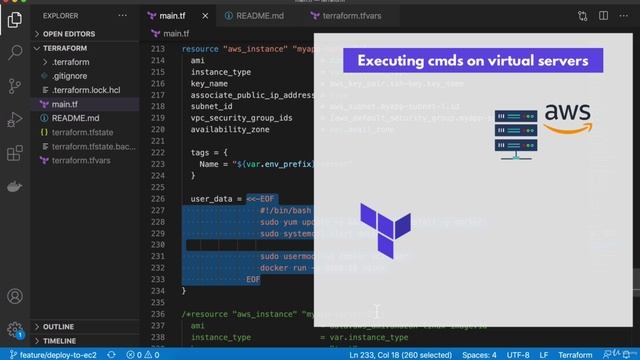640x360 pixels.
Task: Click the subnet_id text on line 218
Action: pyautogui.click(x=211, y=106)
